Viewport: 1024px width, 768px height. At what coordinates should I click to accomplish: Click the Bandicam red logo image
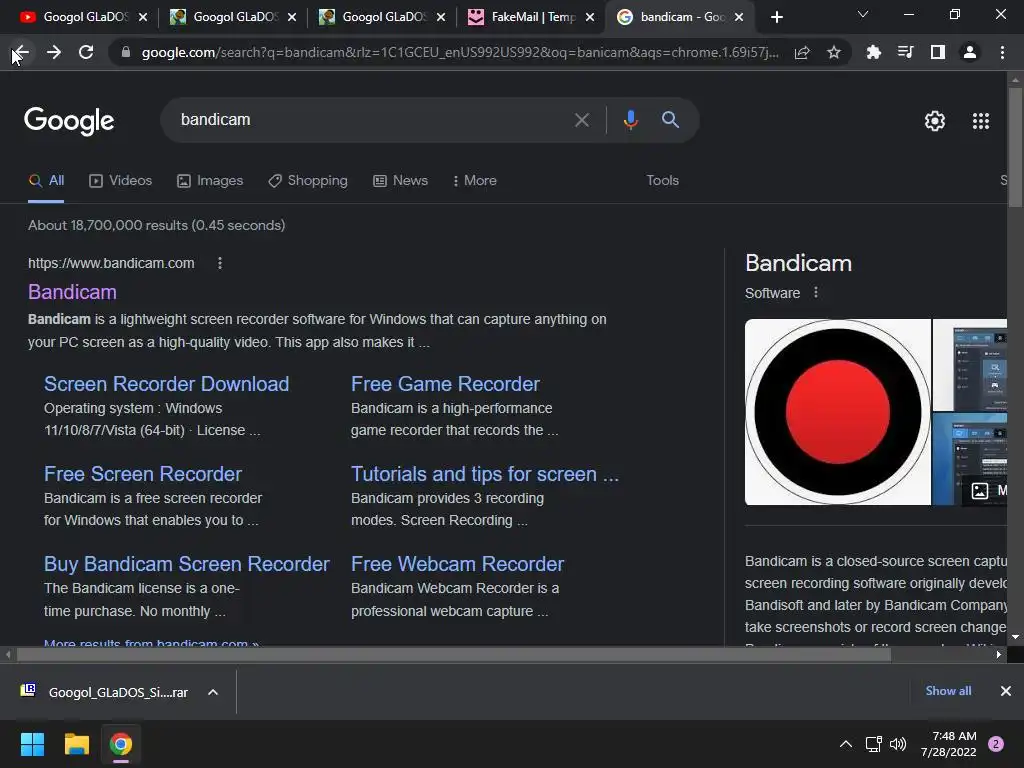point(838,412)
